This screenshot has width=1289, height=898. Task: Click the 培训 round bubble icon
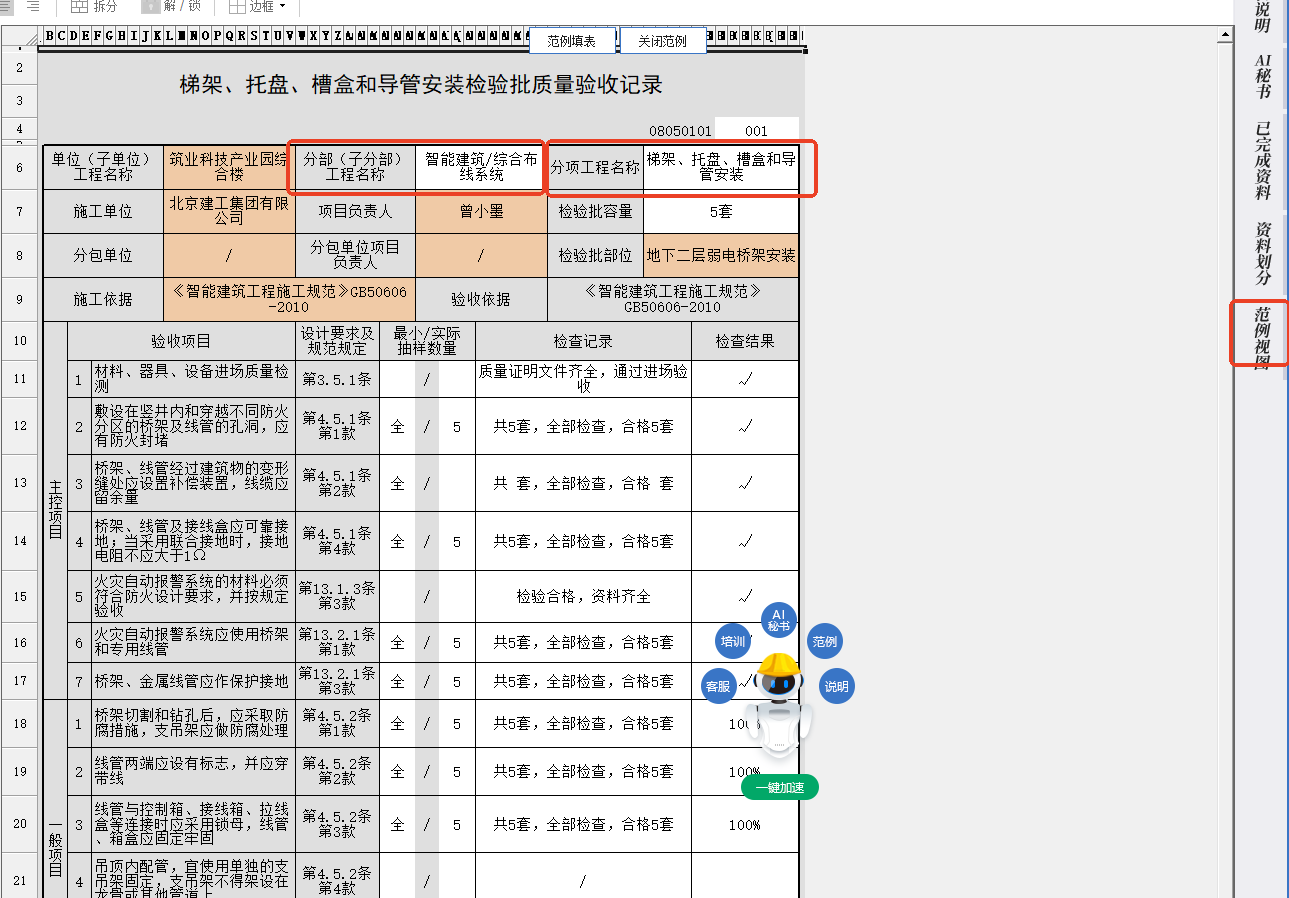pyautogui.click(x=733, y=642)
